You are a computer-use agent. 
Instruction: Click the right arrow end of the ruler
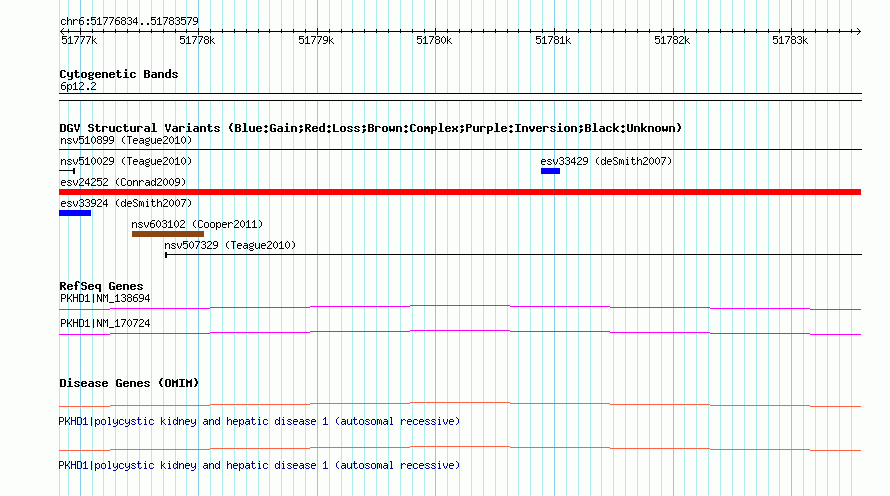[858, 31]
